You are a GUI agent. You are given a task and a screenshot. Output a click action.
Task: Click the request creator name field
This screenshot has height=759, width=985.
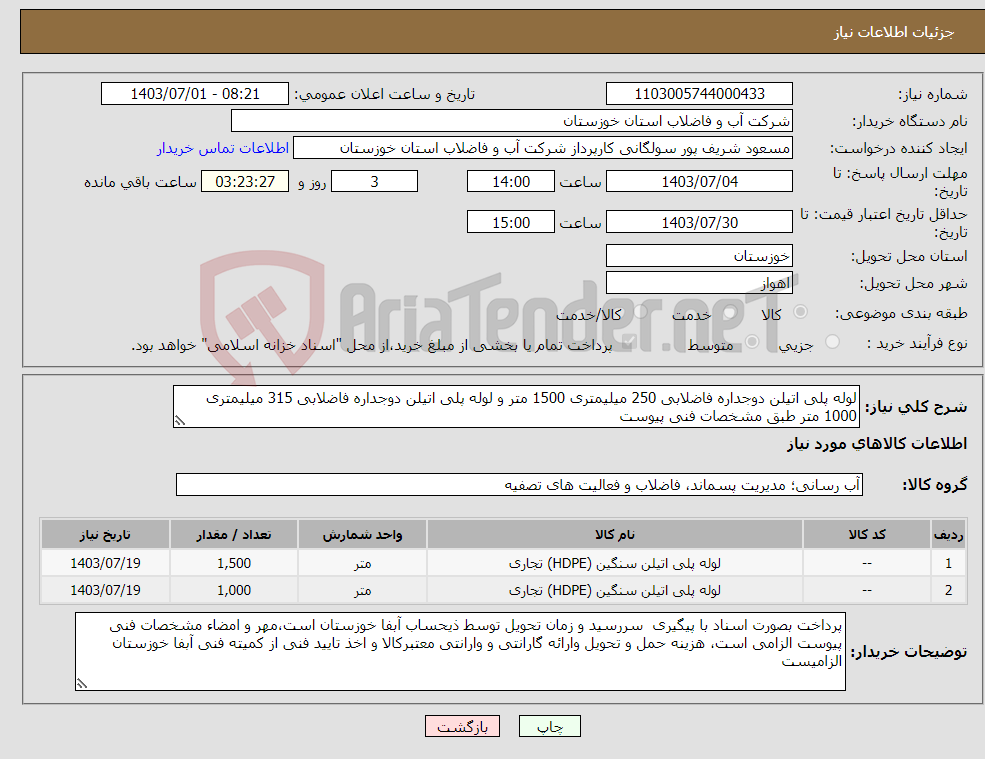(543, 148)
